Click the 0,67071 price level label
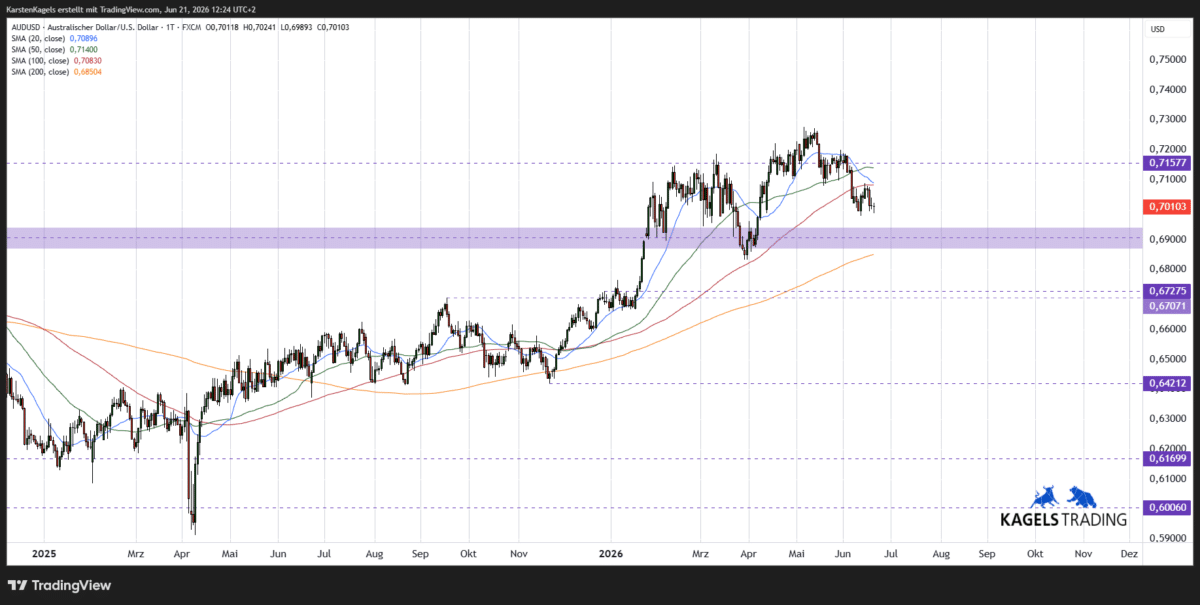Viewport: 1200px width, 605px height. pos(1168,304)
